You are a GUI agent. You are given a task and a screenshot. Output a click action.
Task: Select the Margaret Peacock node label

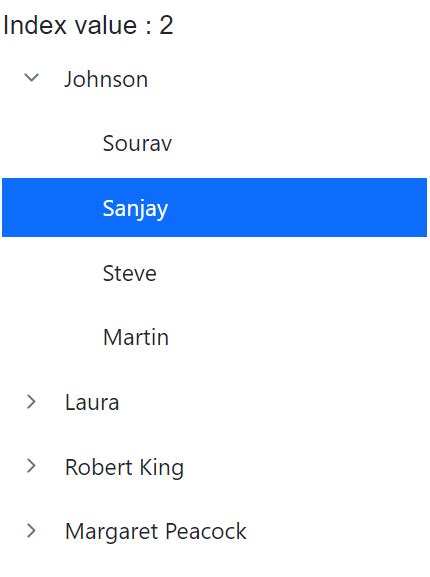(156, 532)
